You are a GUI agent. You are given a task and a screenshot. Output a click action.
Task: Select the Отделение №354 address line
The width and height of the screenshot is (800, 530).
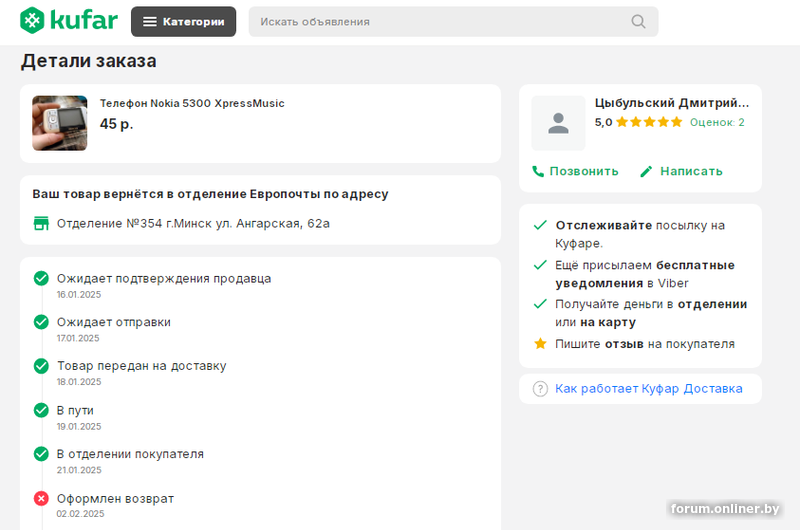[x=193, y=223]
